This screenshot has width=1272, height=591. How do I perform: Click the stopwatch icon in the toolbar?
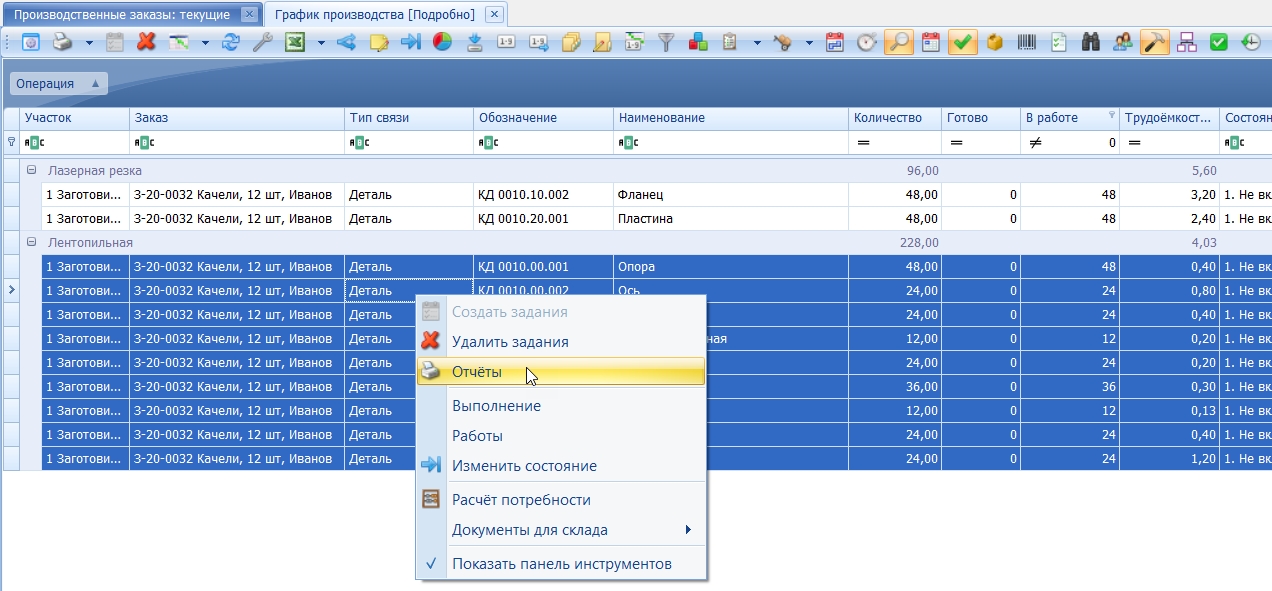(867, 42)
